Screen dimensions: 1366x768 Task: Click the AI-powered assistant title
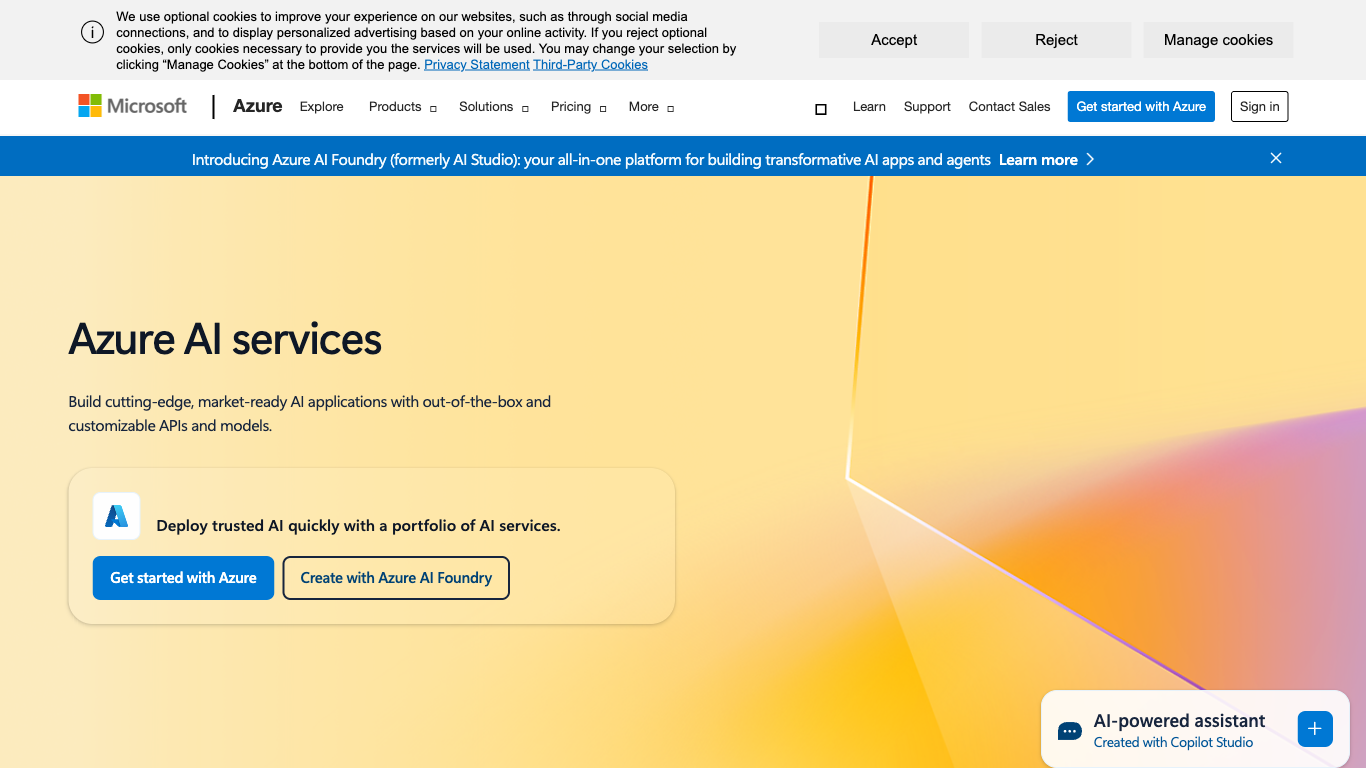coord(1179,721)
